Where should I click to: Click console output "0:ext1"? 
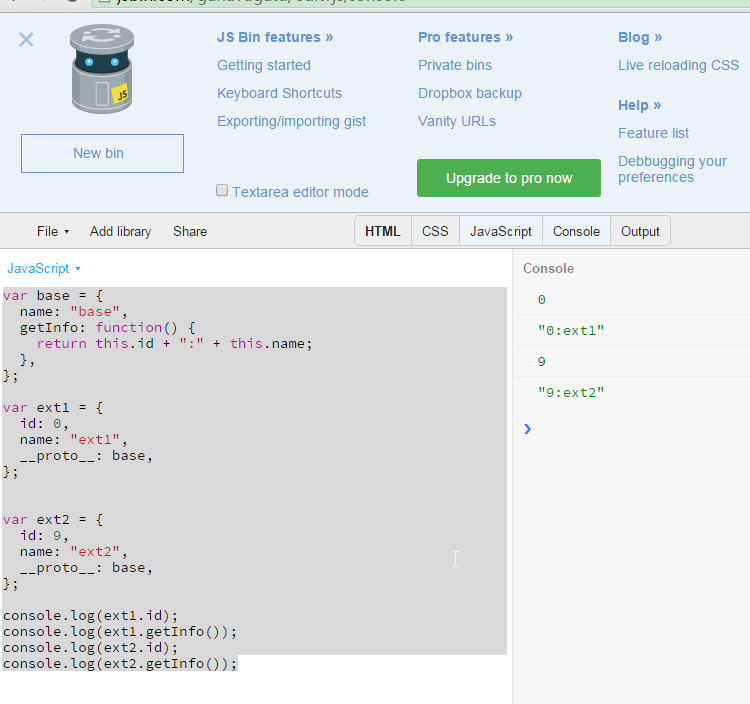571,330
